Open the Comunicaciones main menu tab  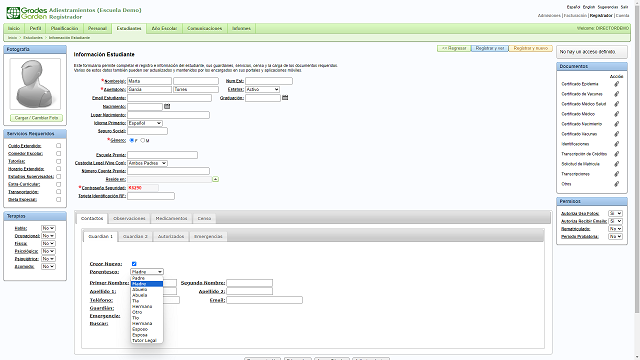[204, 29]
